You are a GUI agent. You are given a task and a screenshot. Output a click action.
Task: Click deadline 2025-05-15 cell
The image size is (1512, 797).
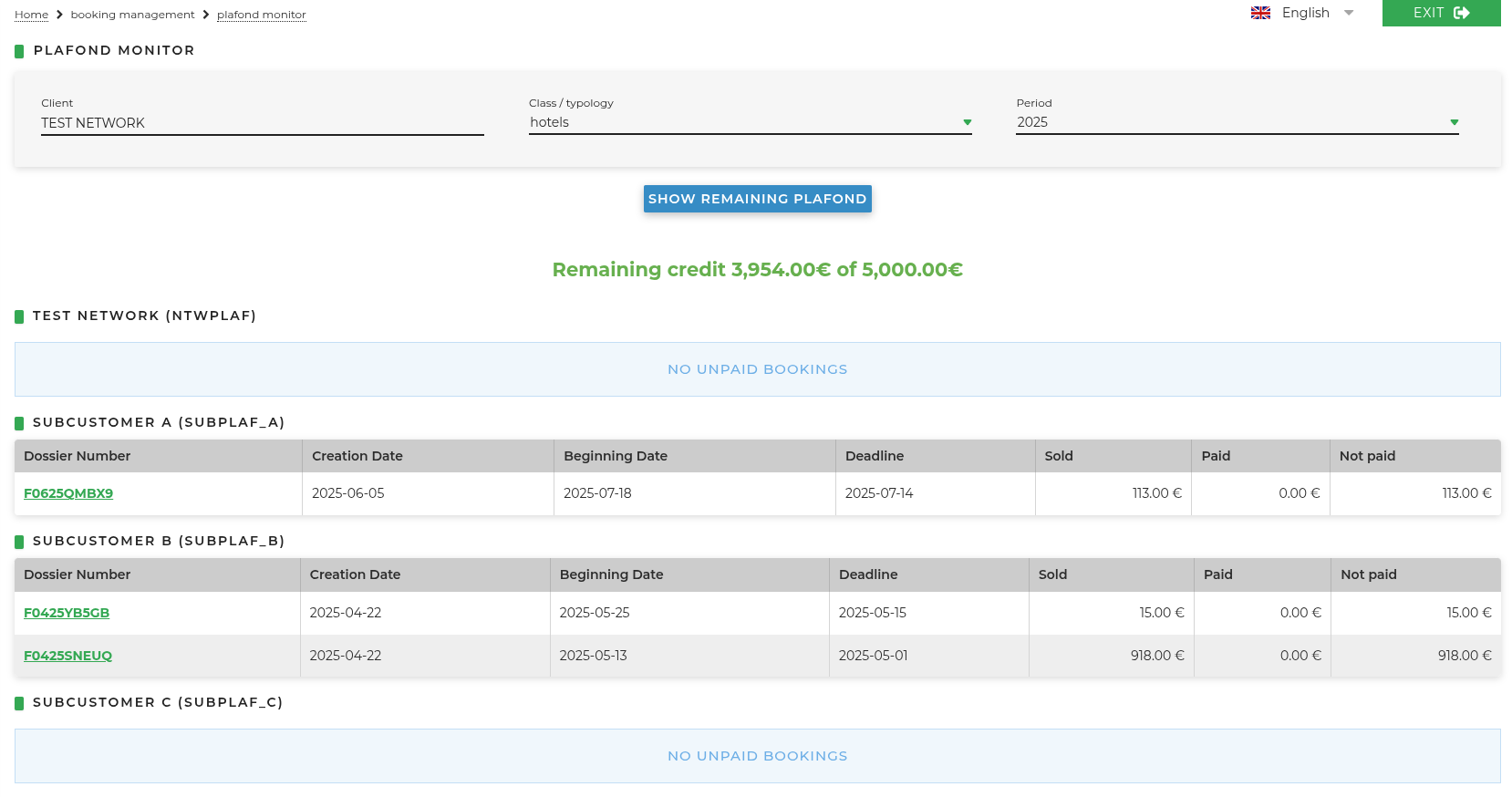coord(928,613)
